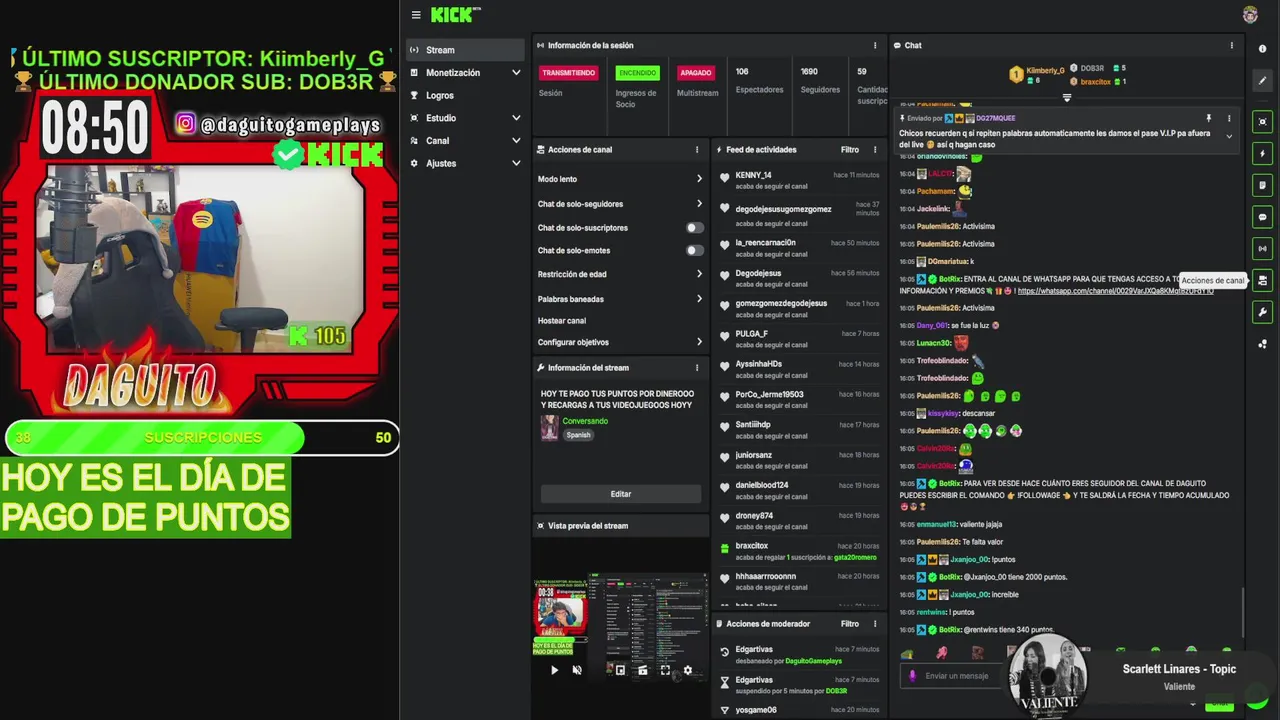Click Editar button under stream information
The width and height of the screenshot is (1280, 720).
tap(621, 494)
